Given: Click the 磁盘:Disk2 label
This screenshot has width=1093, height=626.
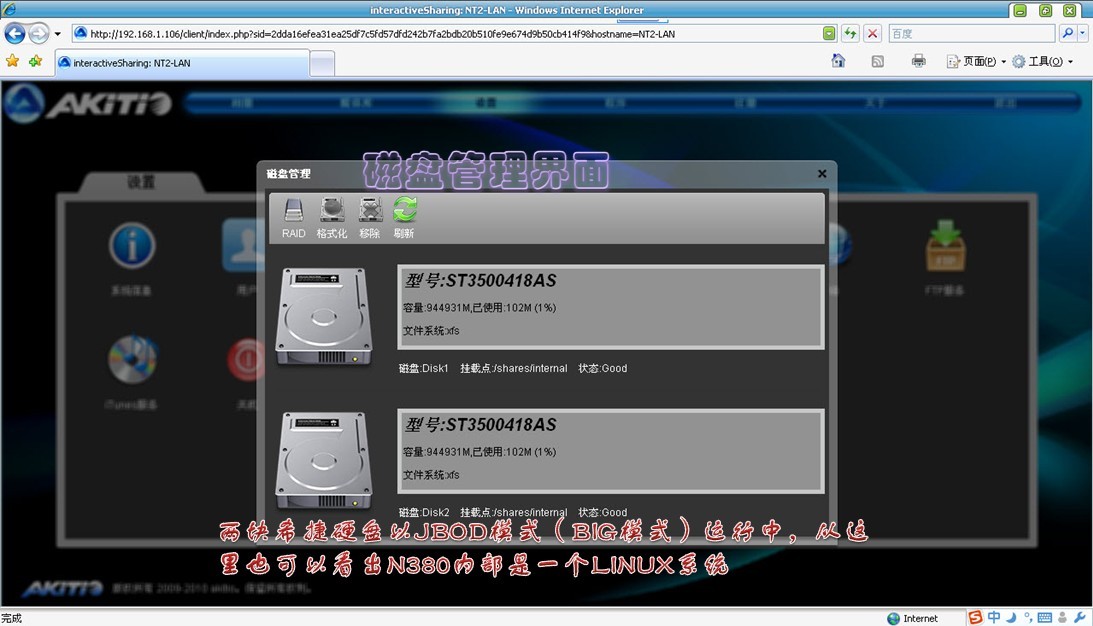Looking at the screenshot, I should point(424,512).
